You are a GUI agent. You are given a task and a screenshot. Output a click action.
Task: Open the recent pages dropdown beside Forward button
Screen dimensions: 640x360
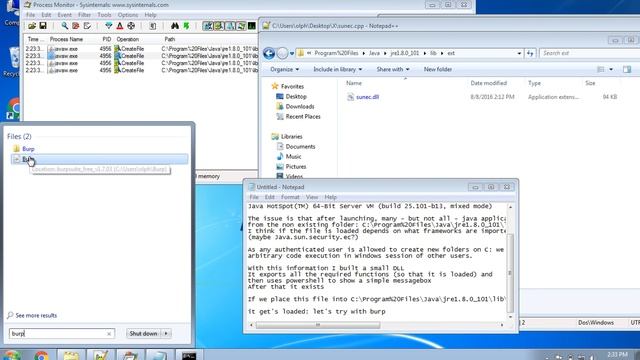click(292, 53)
